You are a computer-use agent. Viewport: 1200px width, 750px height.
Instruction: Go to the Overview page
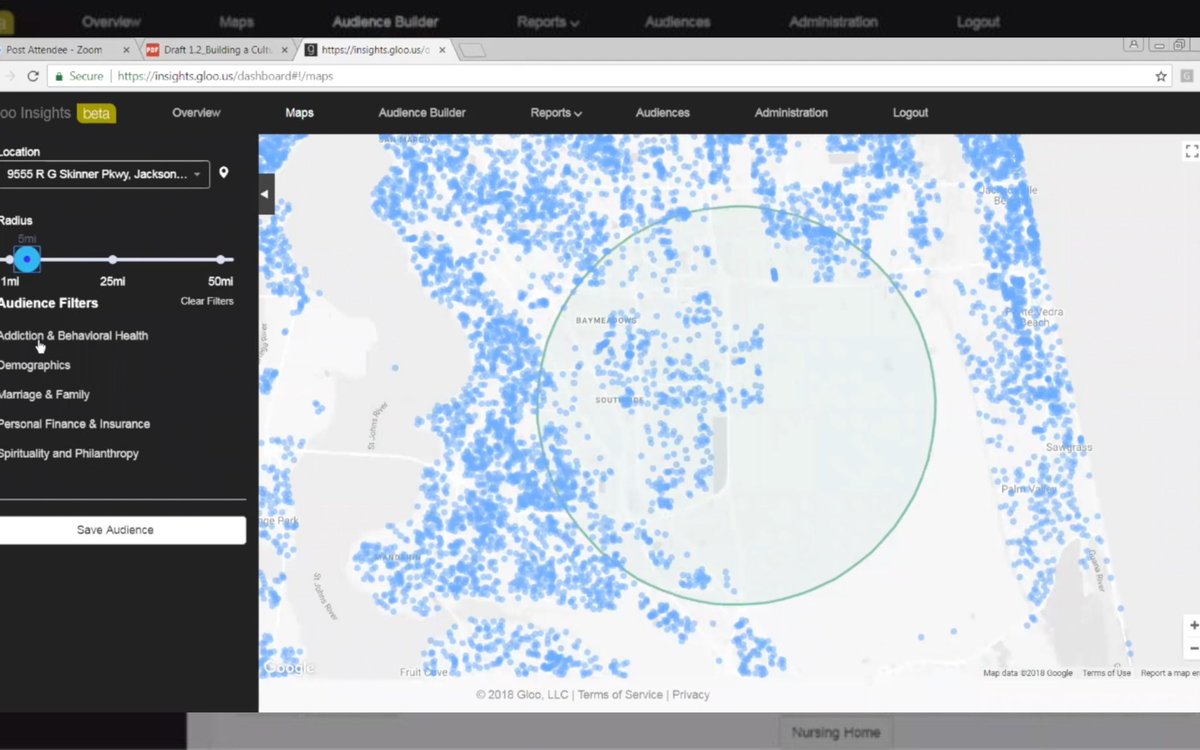[x=196, y=113]
